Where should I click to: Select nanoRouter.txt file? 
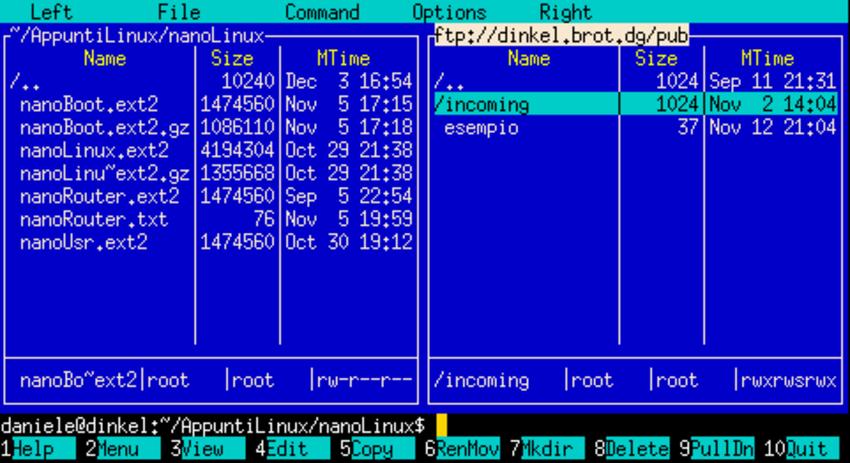pyautogui.click(x=94, y=219)
